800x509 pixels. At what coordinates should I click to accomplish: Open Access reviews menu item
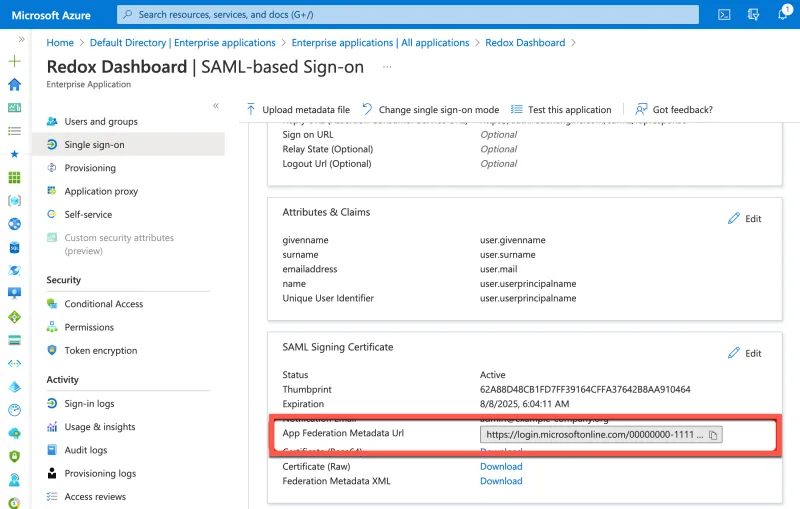pyautogui.click(x=128, y=496)
